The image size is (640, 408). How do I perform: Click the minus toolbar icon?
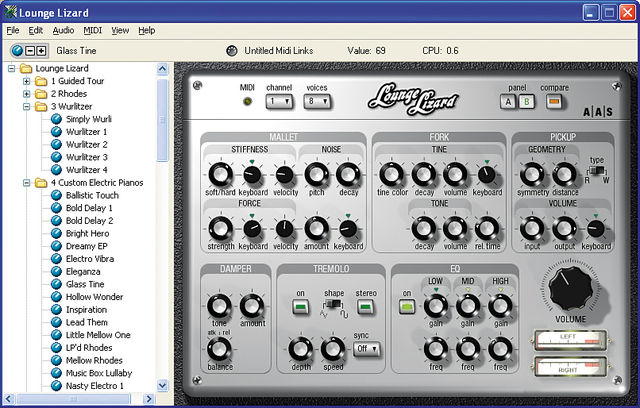pyautogui.click(x=30, y=51)
